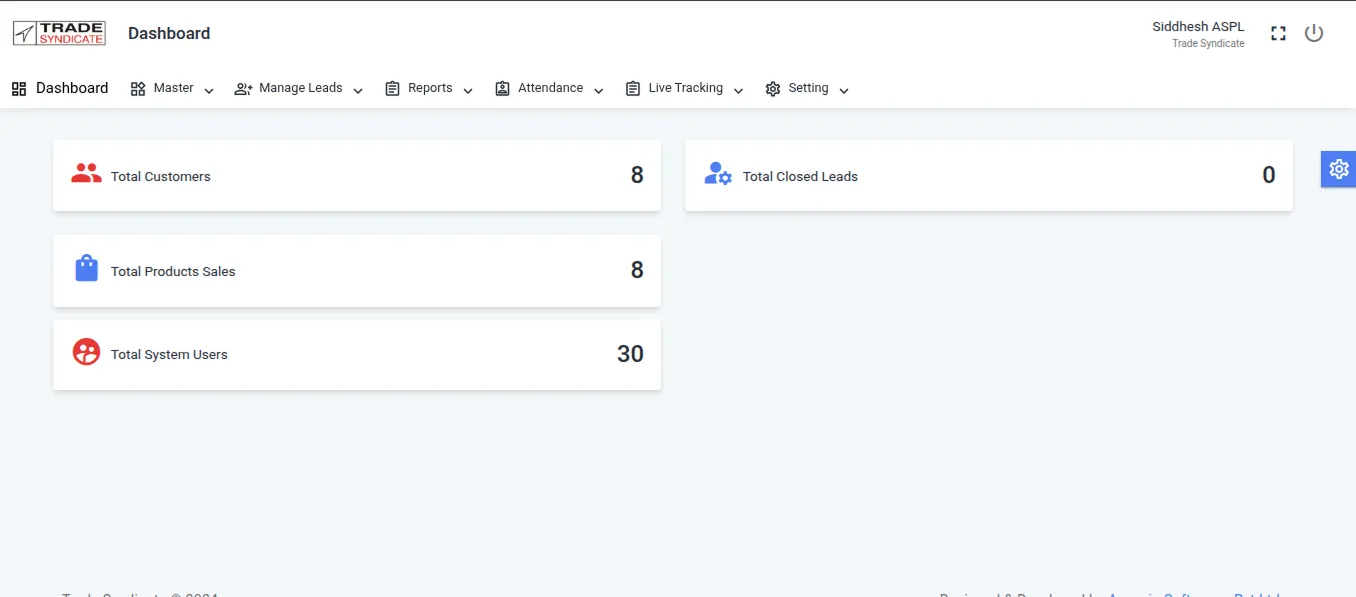Image resolution: width=1356 pixels, height=597 pixels.
Task: Open the Live Tracking menu
Action: click(x=684, y=89)
